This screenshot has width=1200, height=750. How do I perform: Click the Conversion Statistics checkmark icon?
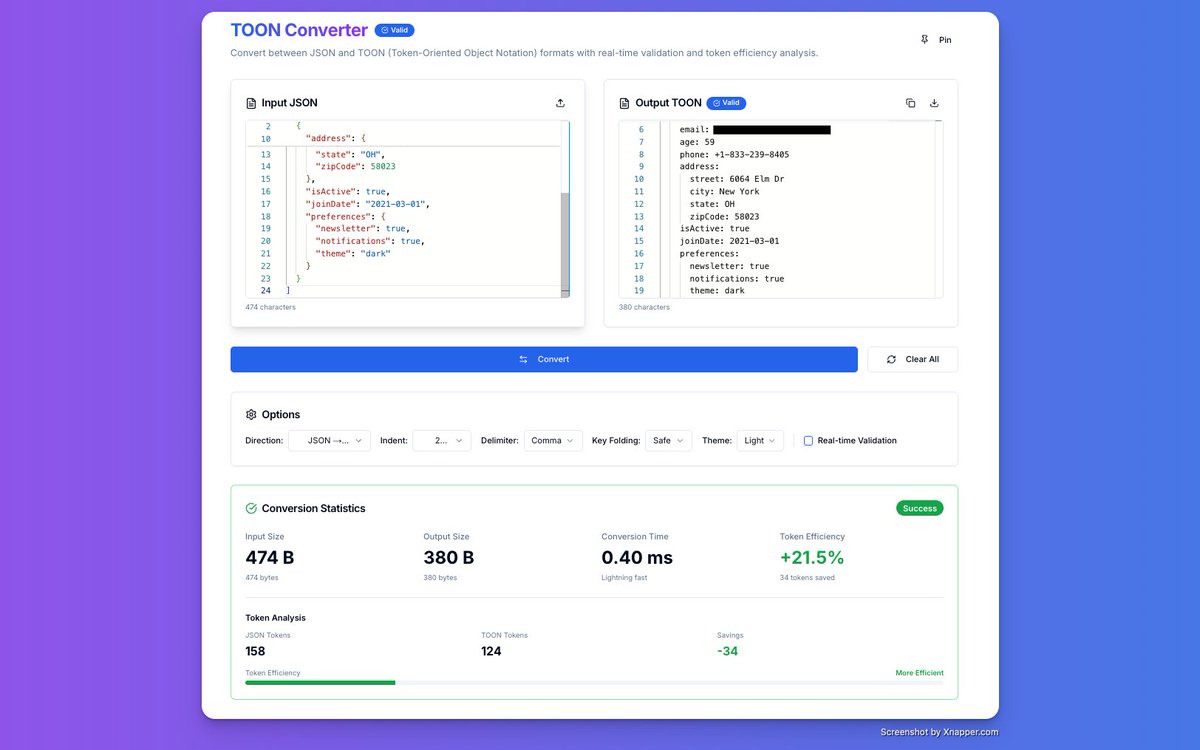[251, 508]
